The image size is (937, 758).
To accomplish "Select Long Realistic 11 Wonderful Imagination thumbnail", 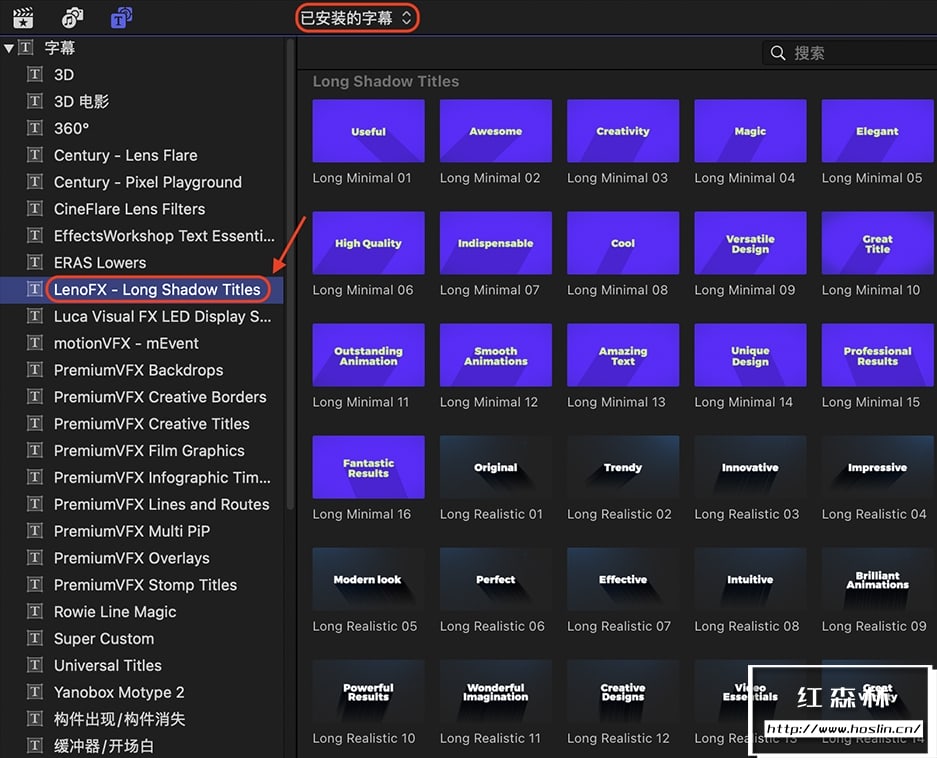I will point(495,691).
